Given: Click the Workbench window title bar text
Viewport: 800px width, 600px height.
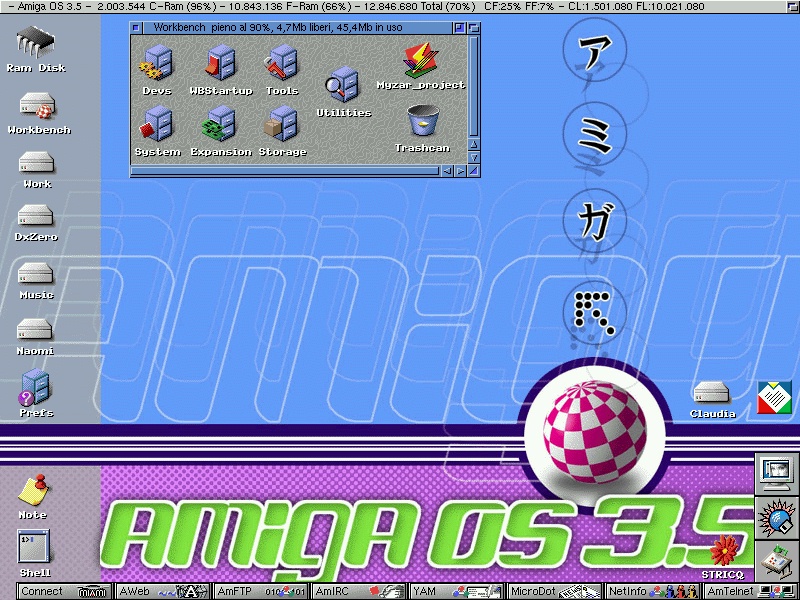Looking at the screenshot, I should pyautogui.click(x=278, y=28).
